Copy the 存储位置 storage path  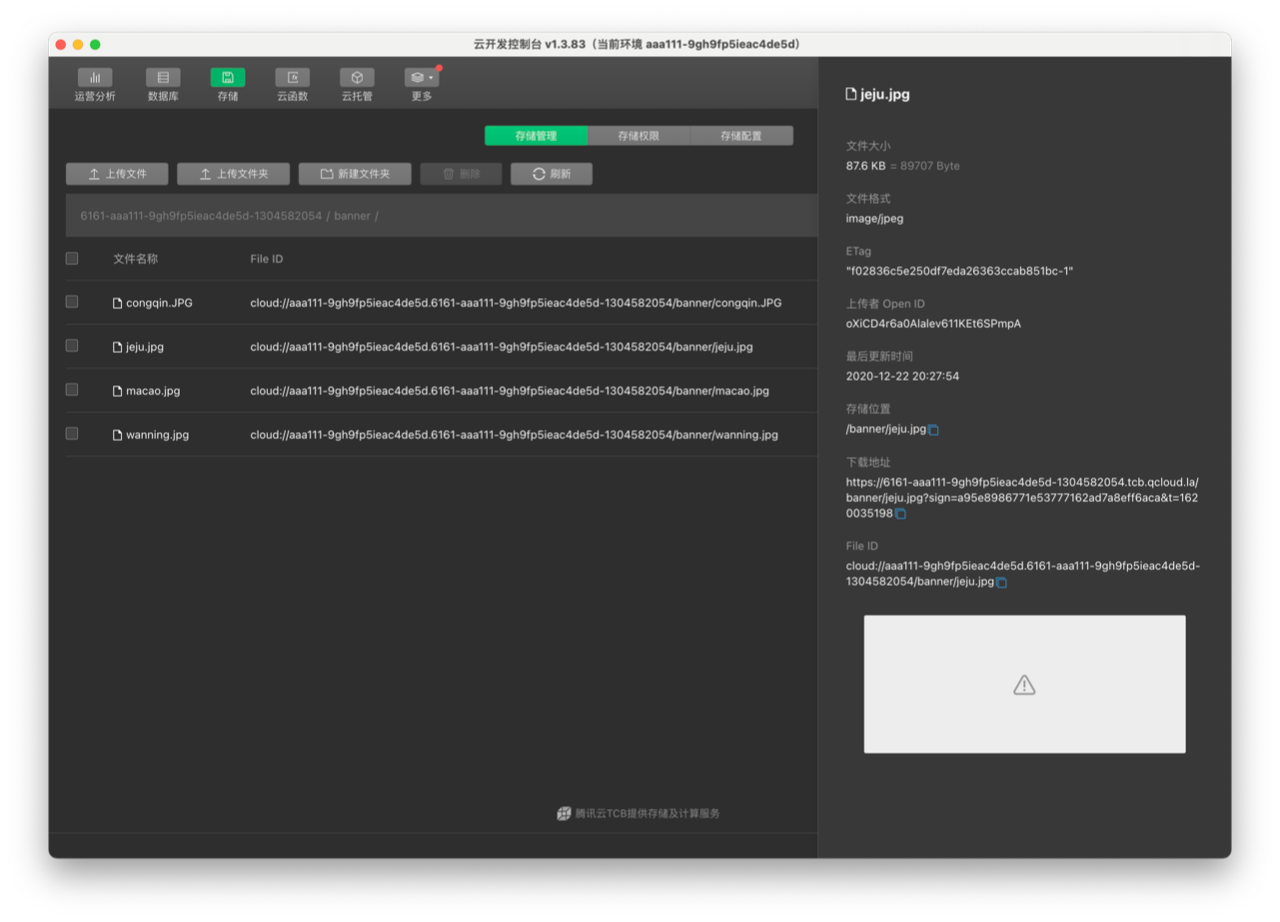(934, 430)
